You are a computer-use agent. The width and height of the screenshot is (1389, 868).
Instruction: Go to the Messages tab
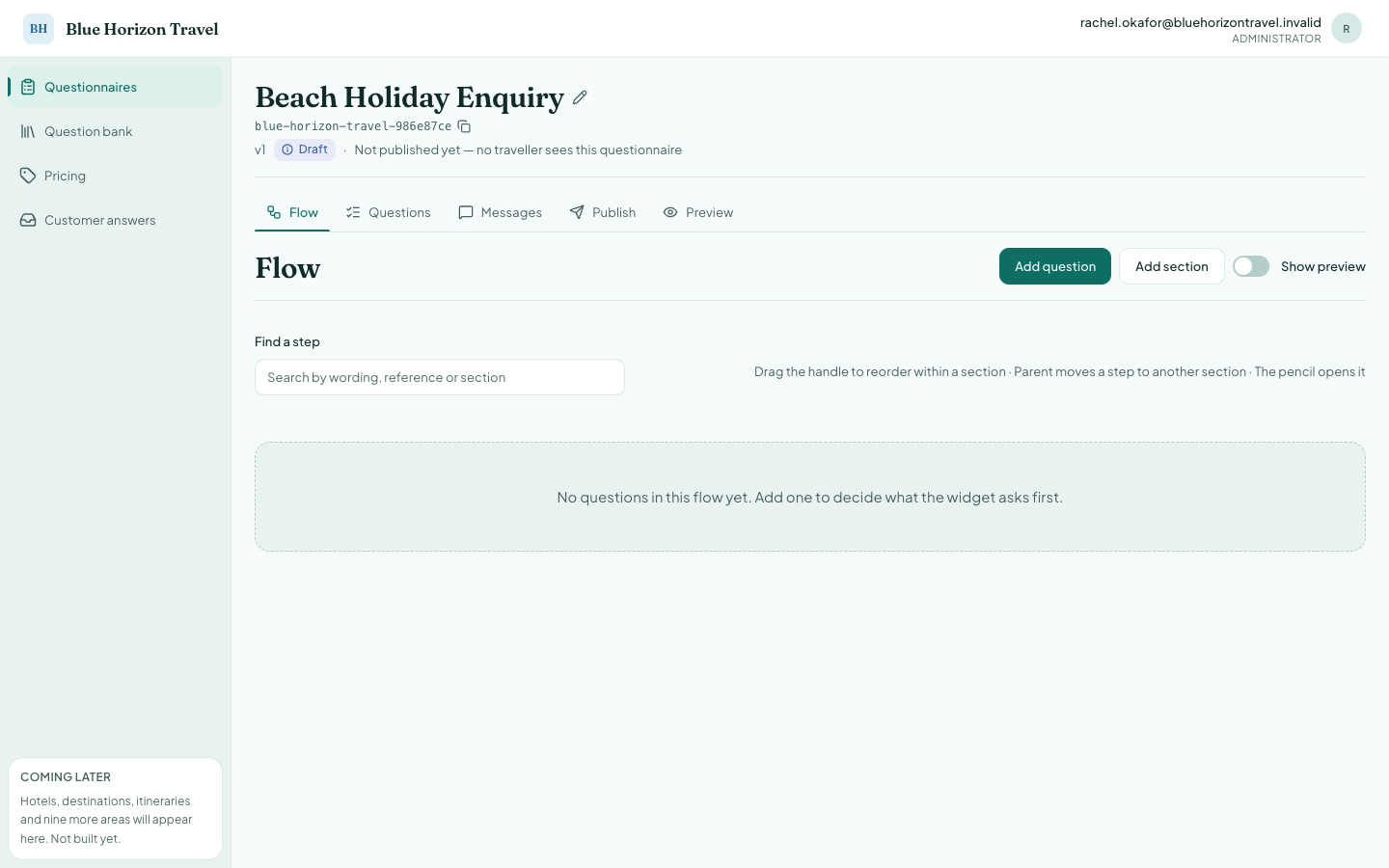pyautogui.click(x=500, y=212)
